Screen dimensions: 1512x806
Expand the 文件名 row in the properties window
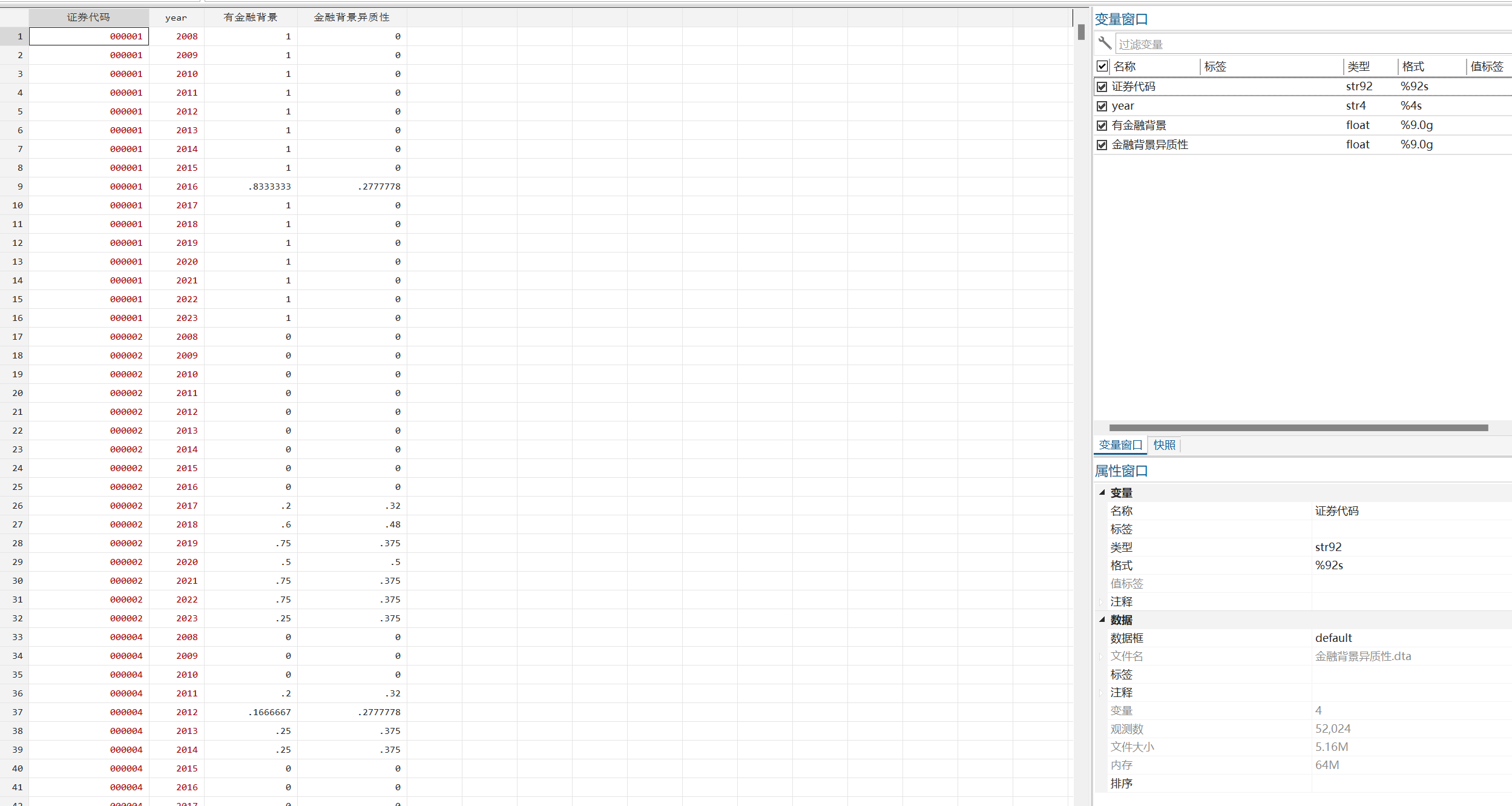pos(1101,656)
